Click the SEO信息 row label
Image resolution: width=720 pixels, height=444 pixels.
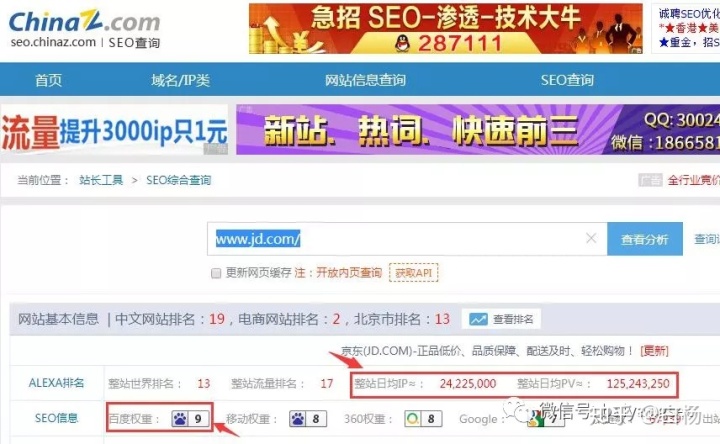(x=56, y=418)
